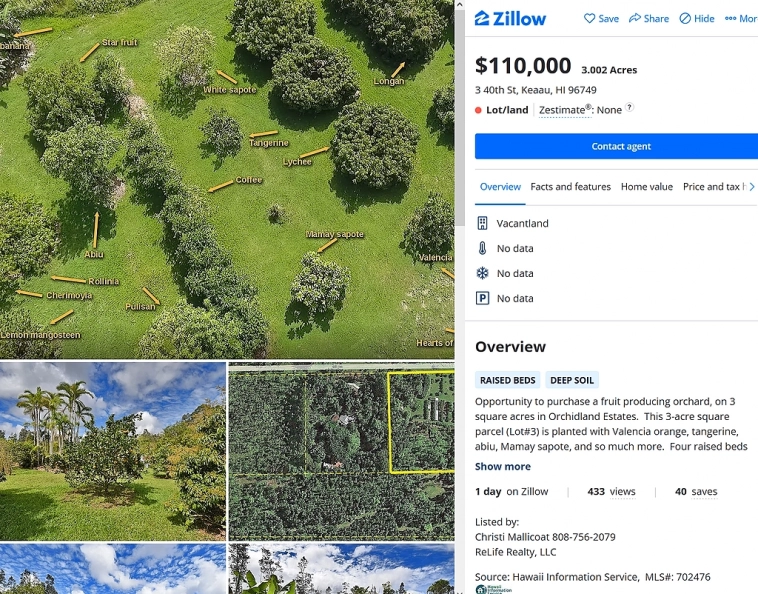Open the aerial parcel map photo
Screen dimensions: 758x594
pyautogui.click(x=341, y=450)
